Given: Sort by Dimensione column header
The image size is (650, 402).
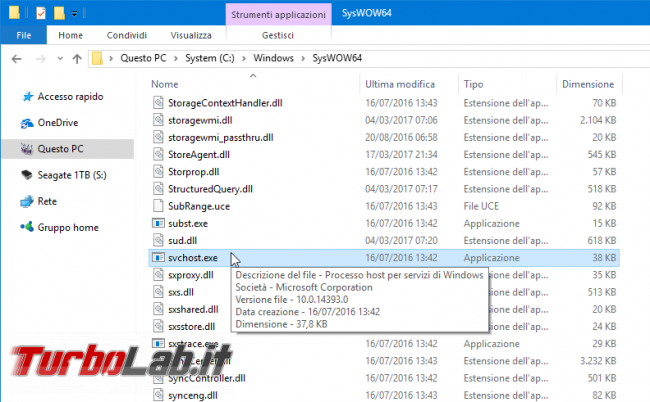Looking at the screenshot, I should coord(588,84).
